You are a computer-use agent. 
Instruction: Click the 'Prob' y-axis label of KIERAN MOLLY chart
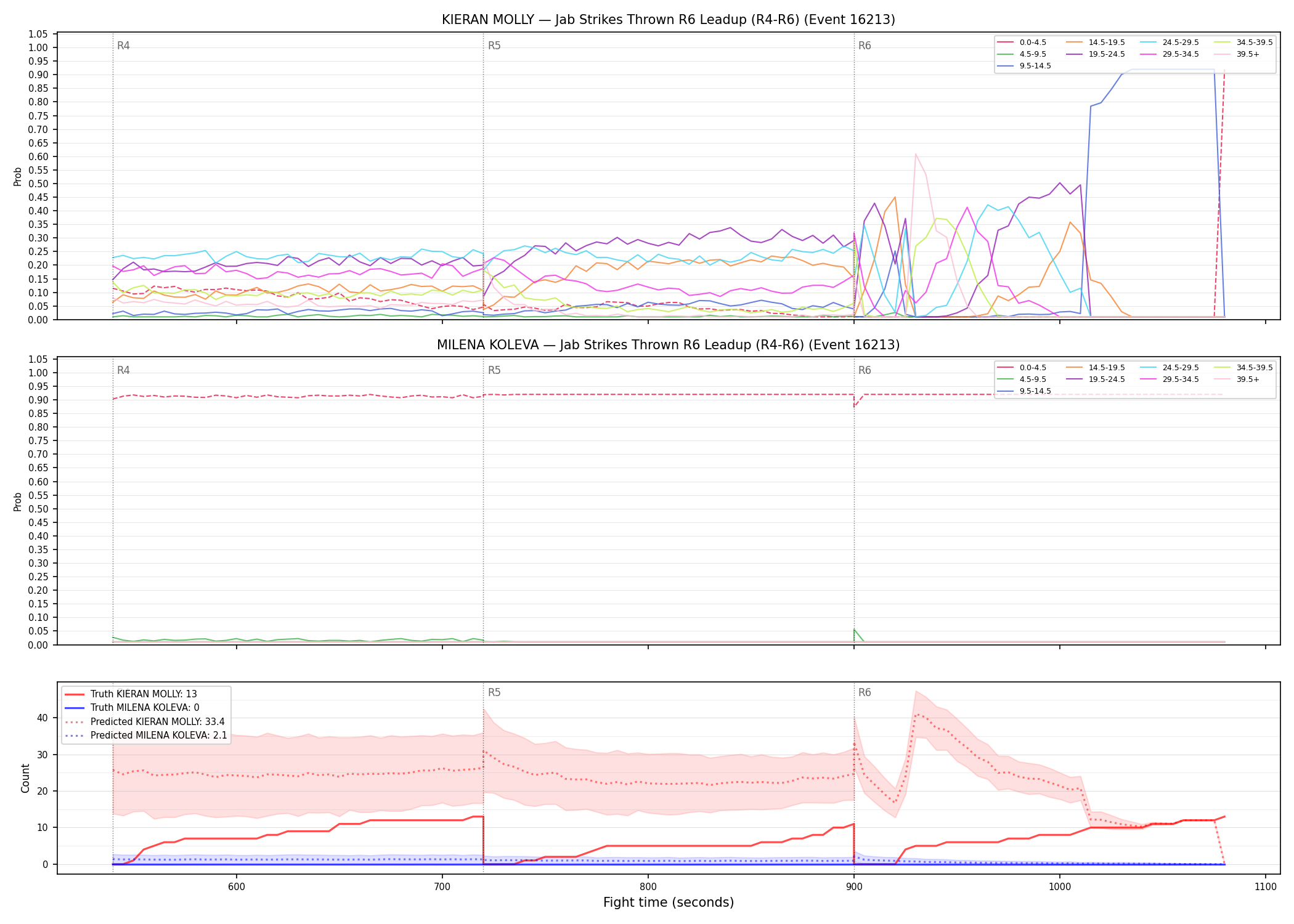[18, 177]
